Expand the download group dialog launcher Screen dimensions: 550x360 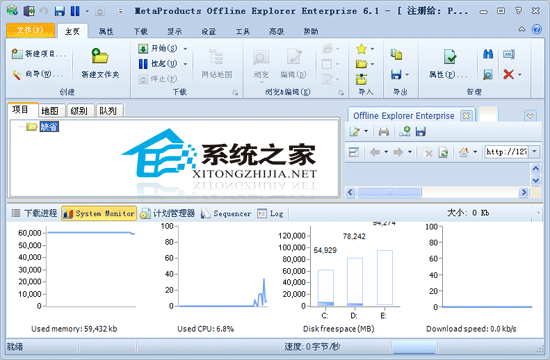(235, 93)
